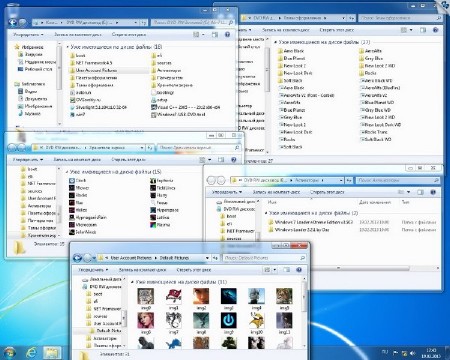Open the volume control in system tray
Image resolution: width=450 pixels, height=360 pixels.
click(412, 353)
